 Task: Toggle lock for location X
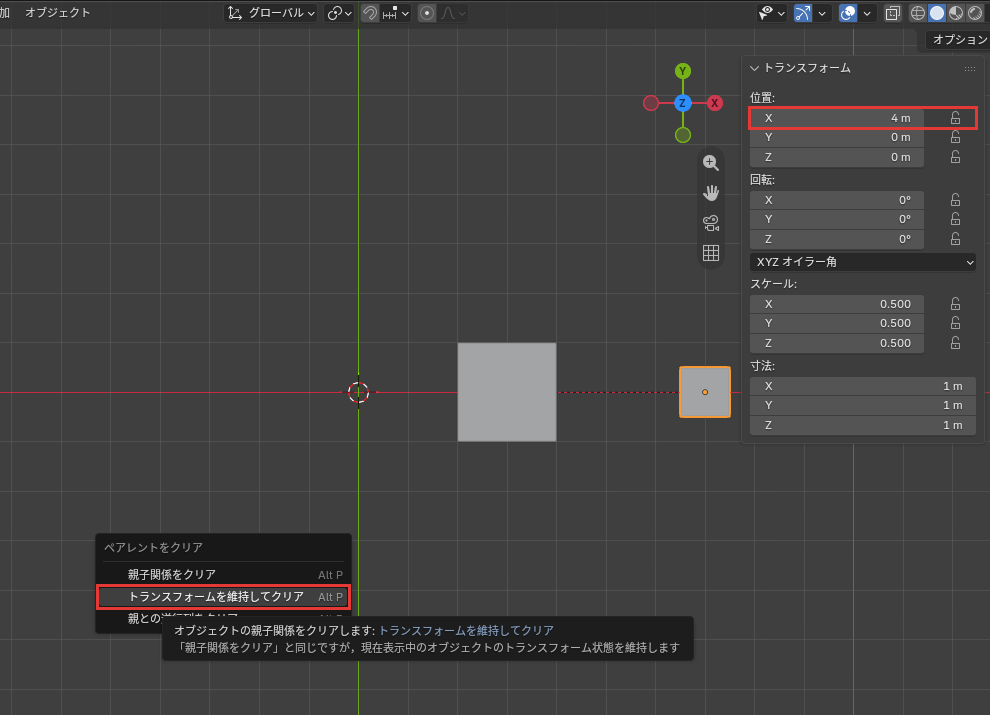pyautogui.click(x=955, y=118)
